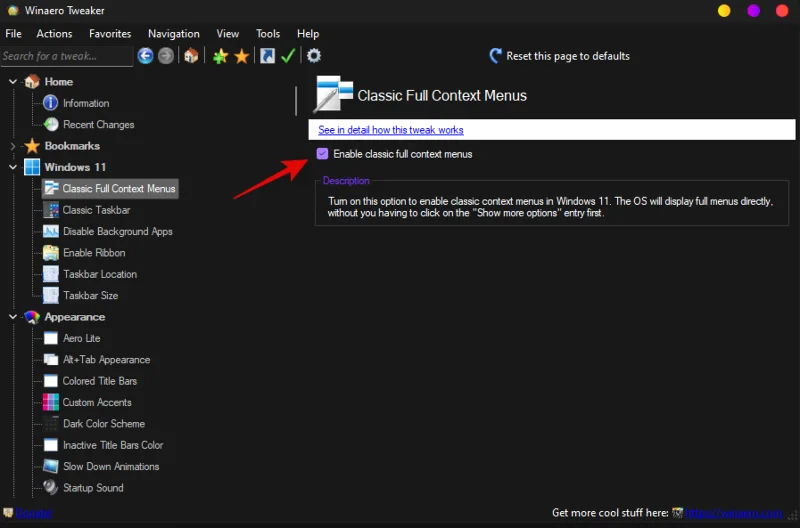Click the Recent Changes clock icon
Image resolution: width=800 pixels, height=528 pixels.
(x=51, y=124)
